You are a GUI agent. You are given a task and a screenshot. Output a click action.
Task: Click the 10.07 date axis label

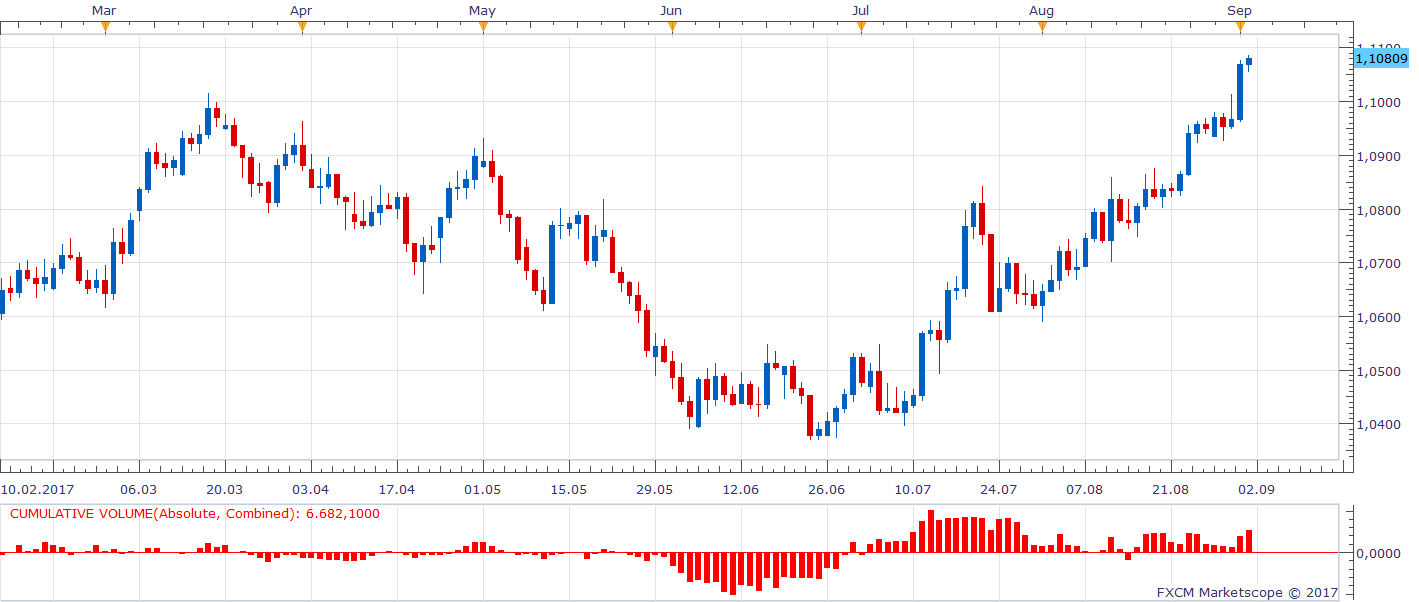tap(913, 490)
